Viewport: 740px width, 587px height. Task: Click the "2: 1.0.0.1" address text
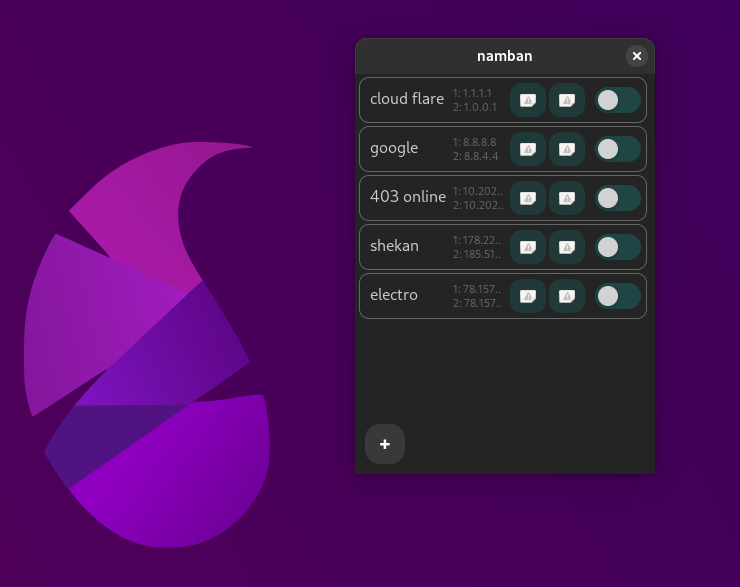pos(475,107)
